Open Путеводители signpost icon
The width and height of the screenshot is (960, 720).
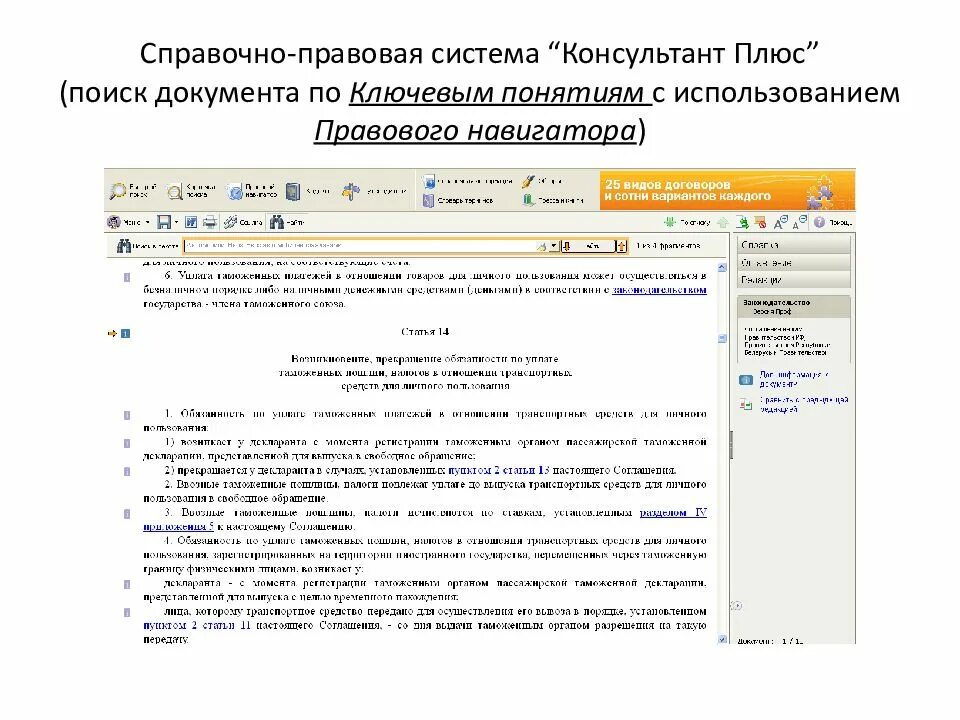[351, 191]
